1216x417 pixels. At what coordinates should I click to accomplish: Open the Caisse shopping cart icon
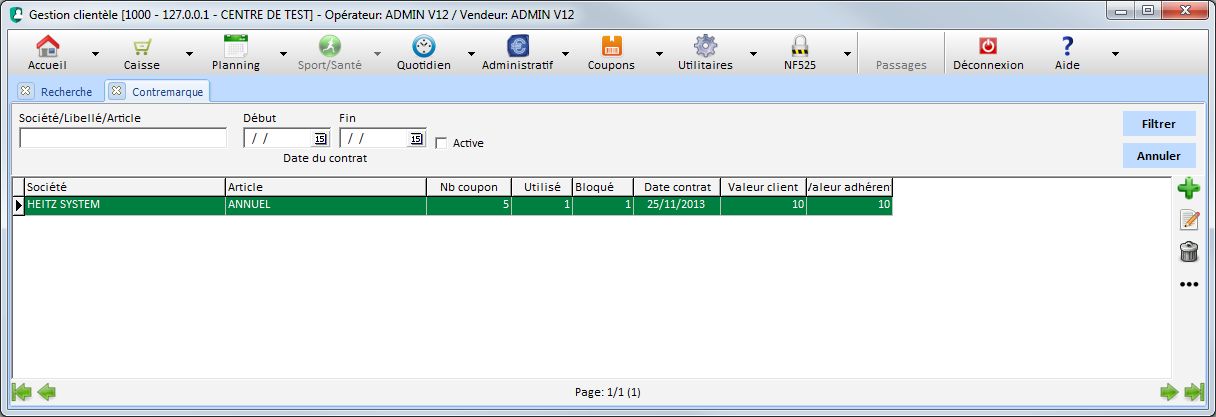[x=141, y=47]
